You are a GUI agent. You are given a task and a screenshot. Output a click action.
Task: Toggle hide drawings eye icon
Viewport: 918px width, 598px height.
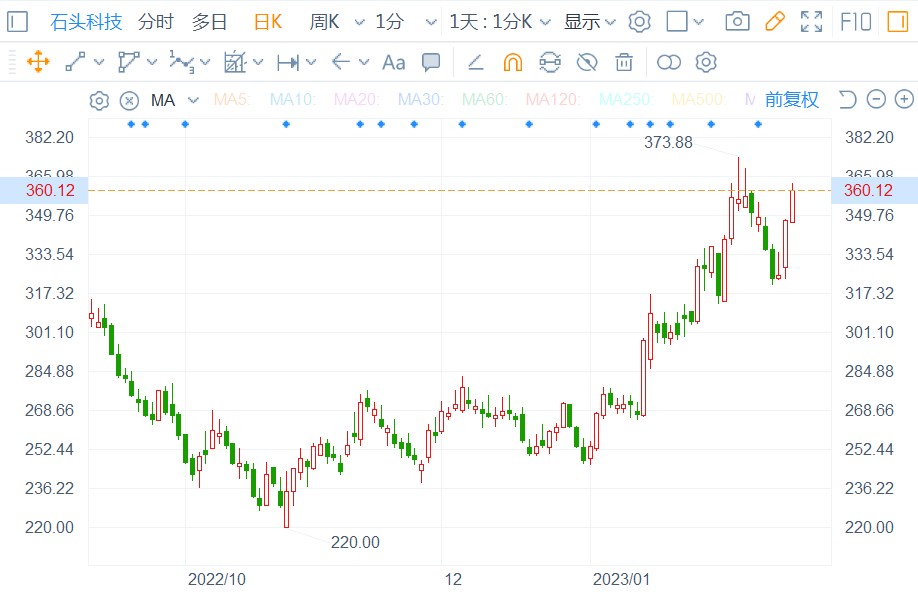click(x=587, y=62)
